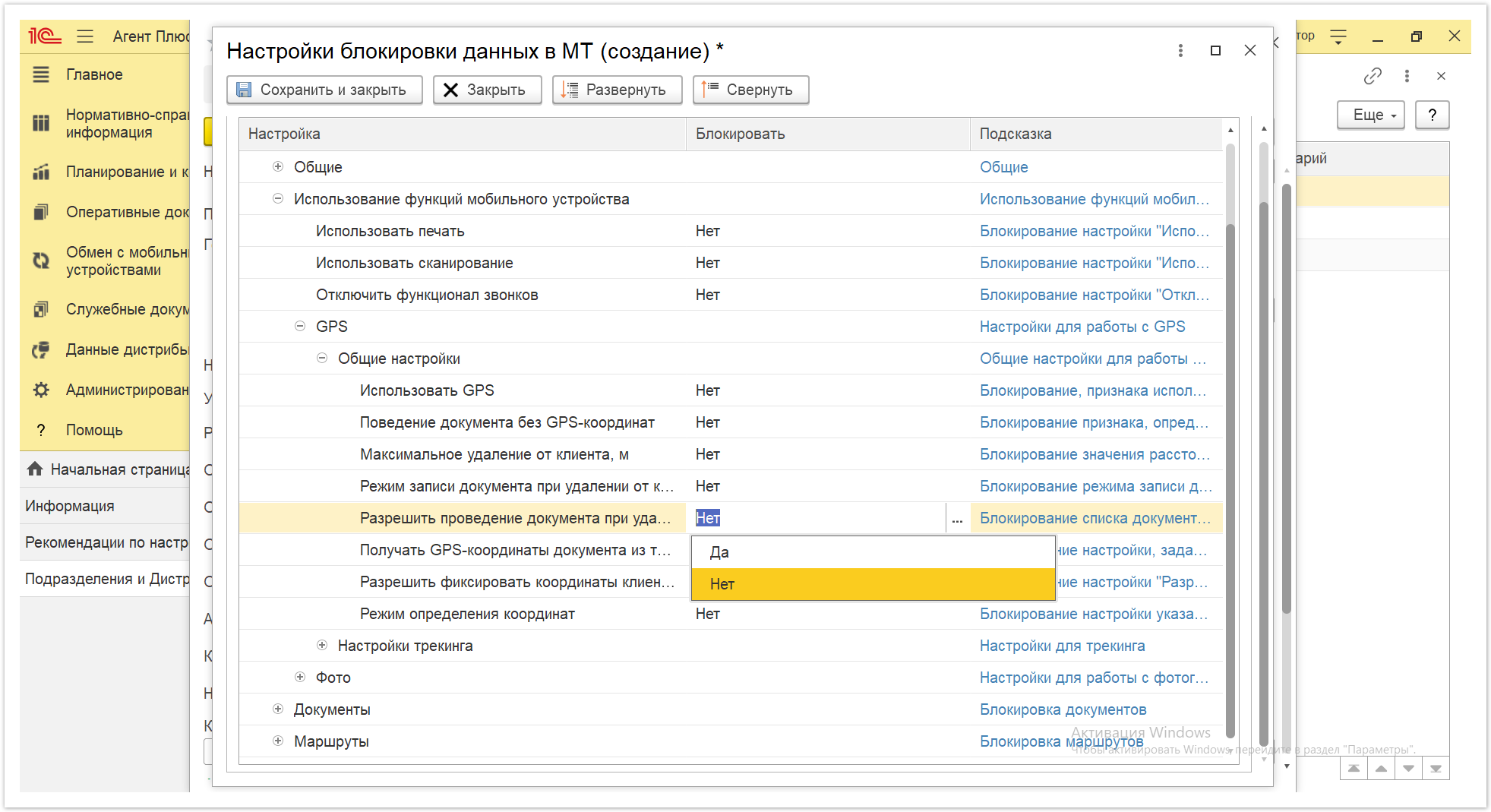This screenshot has height=812, width=1491.
Task: Click the Закрыть button
Action: [487, 90]
